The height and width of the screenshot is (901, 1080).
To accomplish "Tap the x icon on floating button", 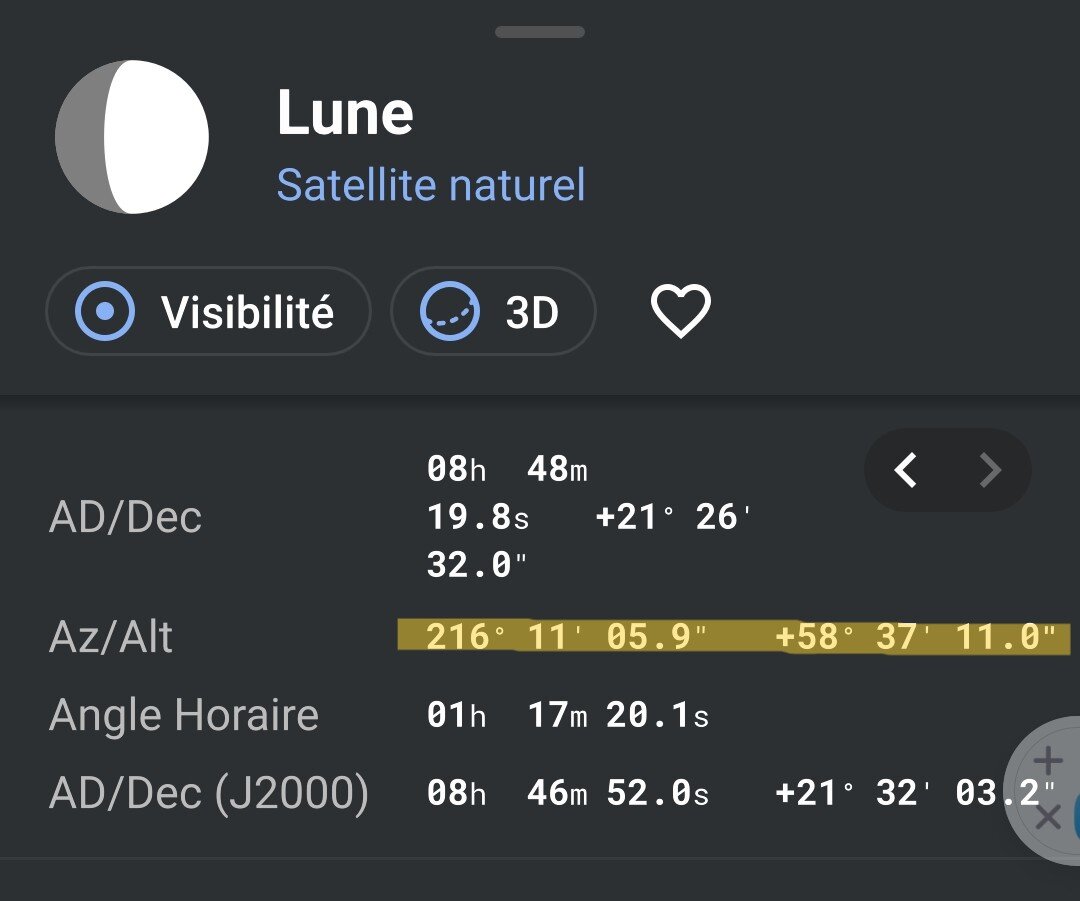I will (x=1047, y=818).
